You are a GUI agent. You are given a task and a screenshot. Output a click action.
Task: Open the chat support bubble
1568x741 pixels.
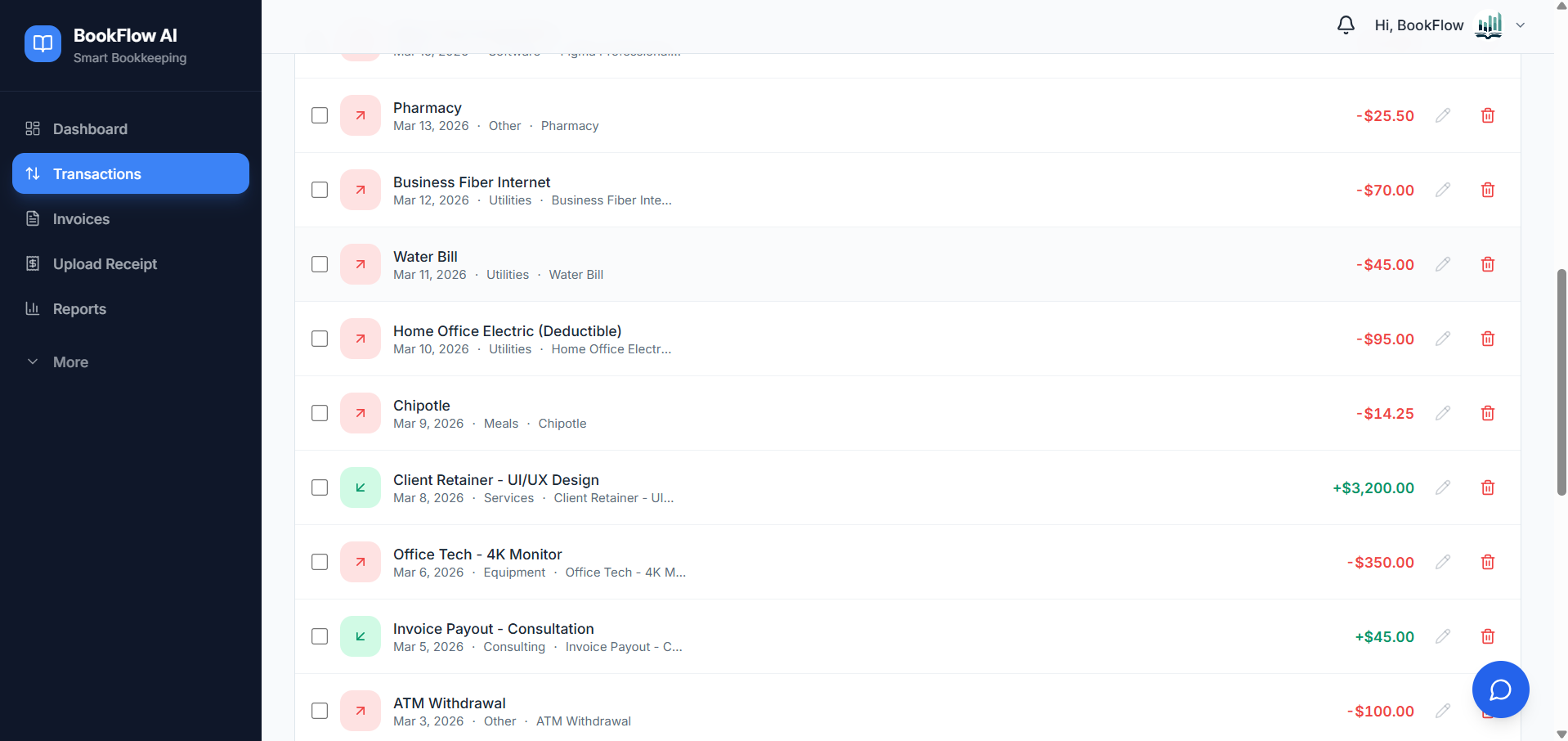tap(1500, 689)
